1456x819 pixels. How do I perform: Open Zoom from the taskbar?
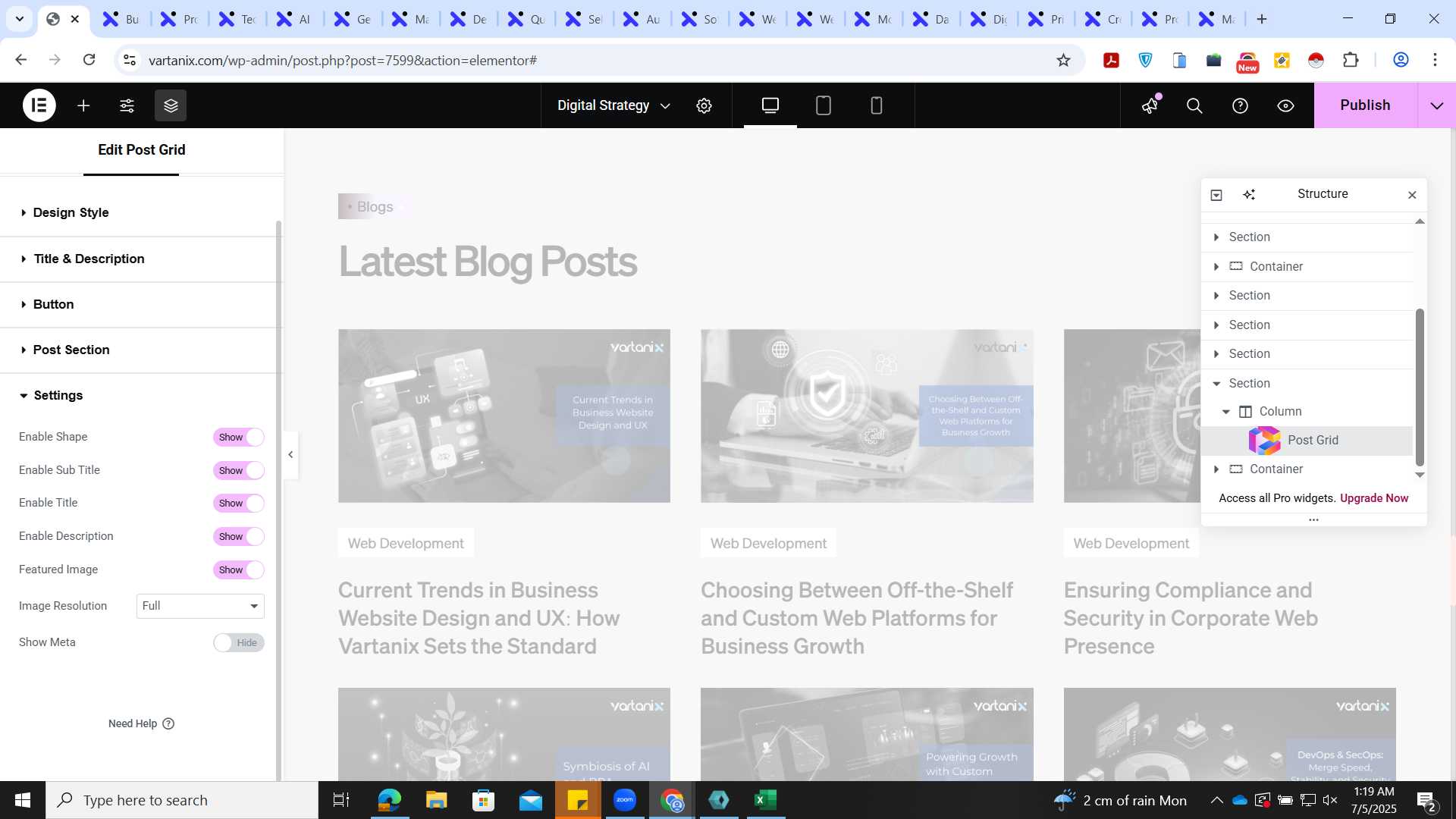pos(625,800)
